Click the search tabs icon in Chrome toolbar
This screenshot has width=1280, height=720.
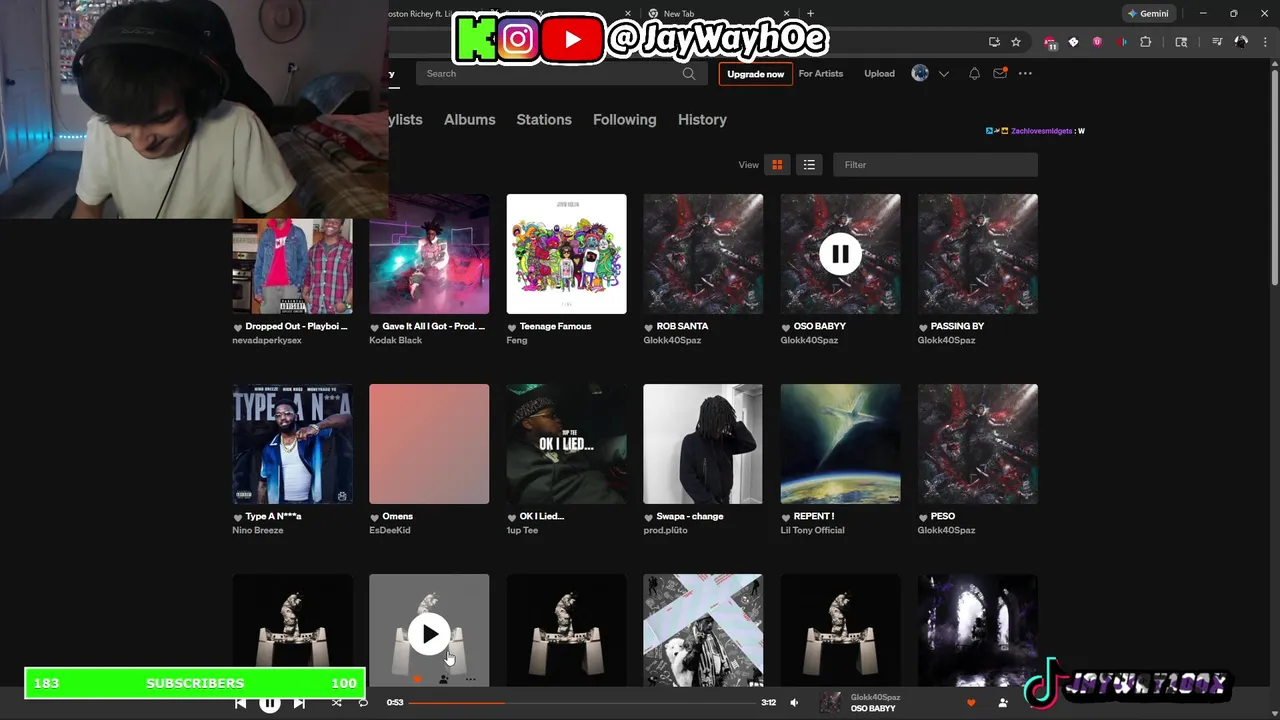pos(1181,42)
